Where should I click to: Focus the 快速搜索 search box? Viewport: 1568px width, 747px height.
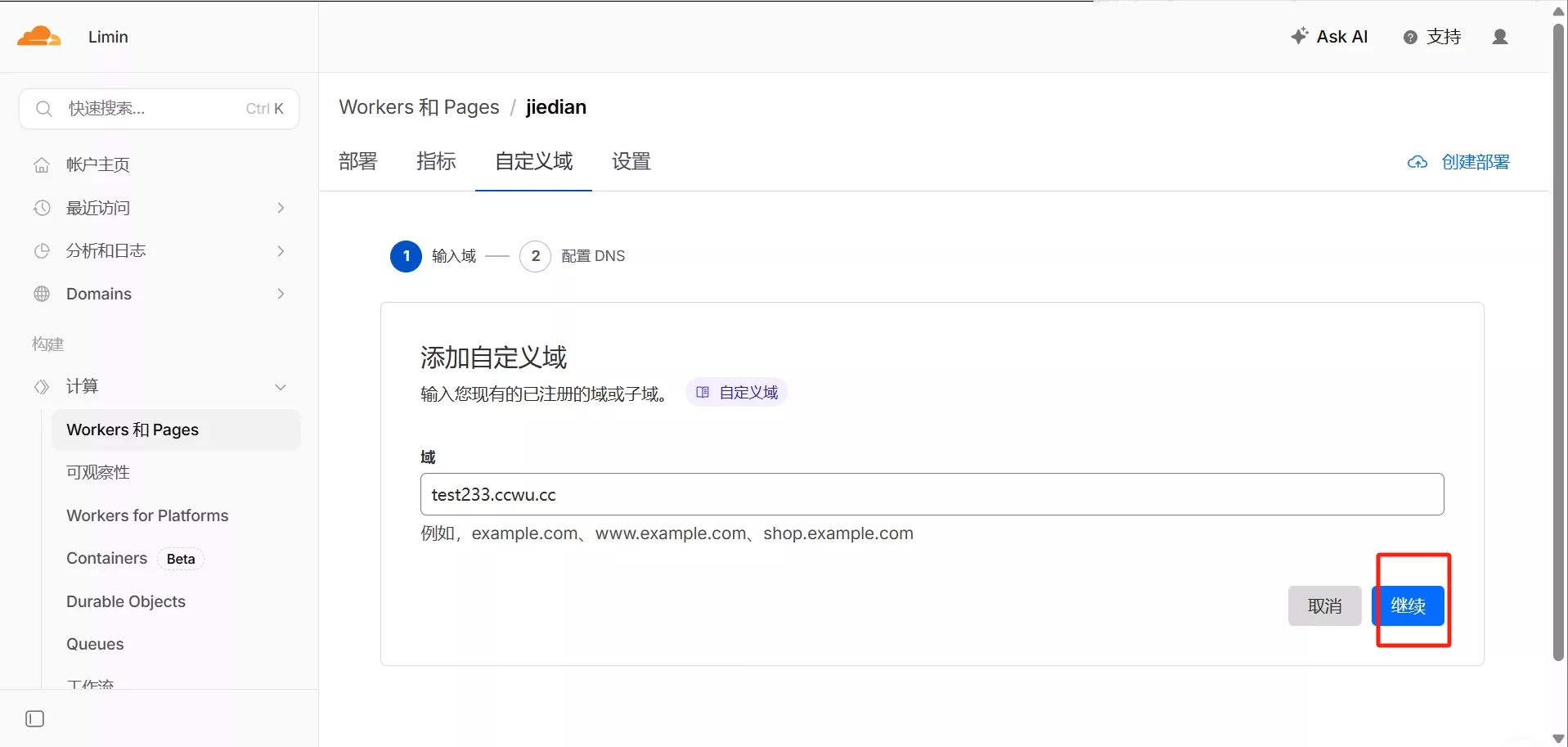pyautogui.click(x=159, y=109)
